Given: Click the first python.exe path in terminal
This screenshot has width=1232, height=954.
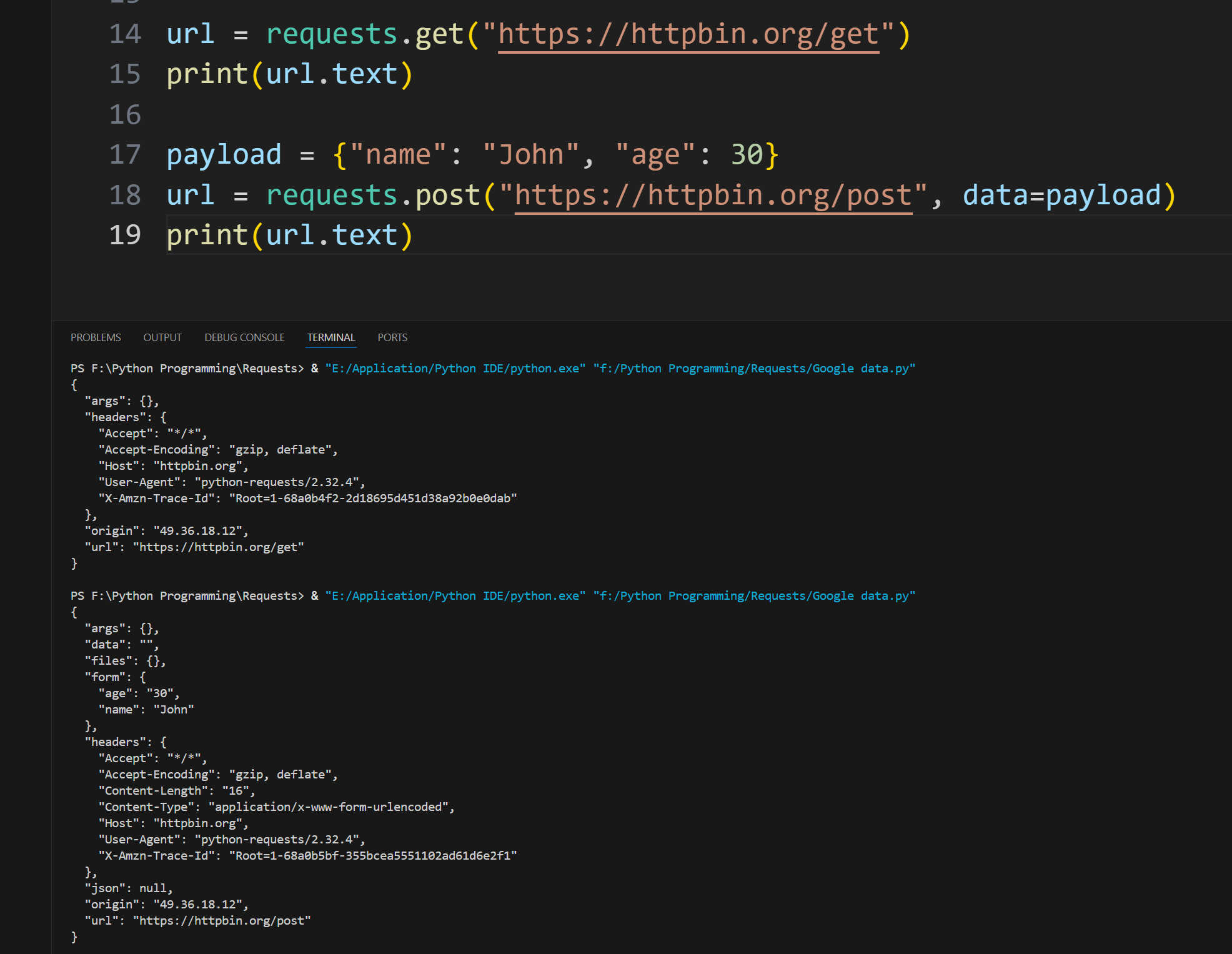Looking at the screenshot, I should 455,369.
